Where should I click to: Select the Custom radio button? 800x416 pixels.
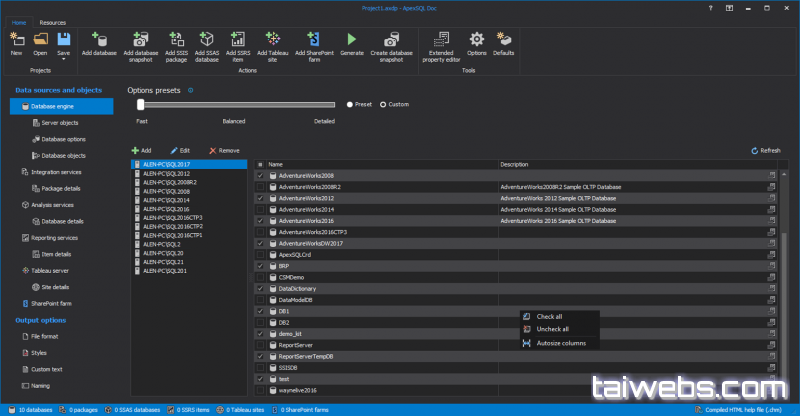click(382, 104)
